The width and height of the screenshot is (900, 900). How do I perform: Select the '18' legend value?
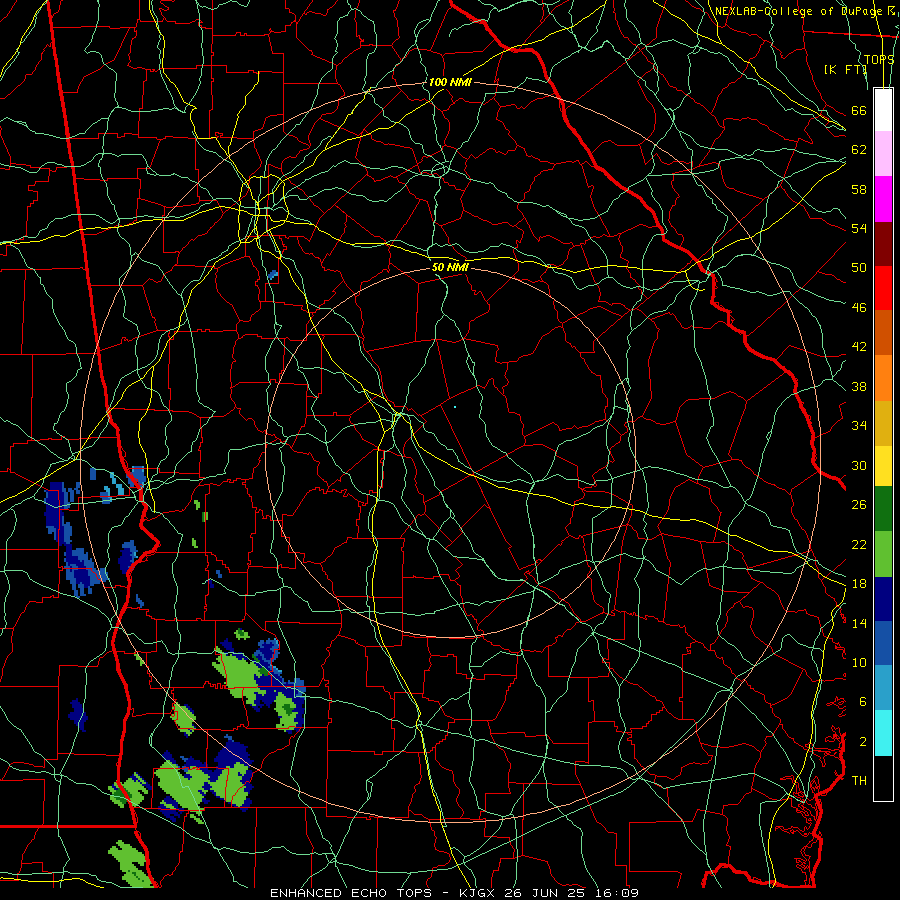859,584
